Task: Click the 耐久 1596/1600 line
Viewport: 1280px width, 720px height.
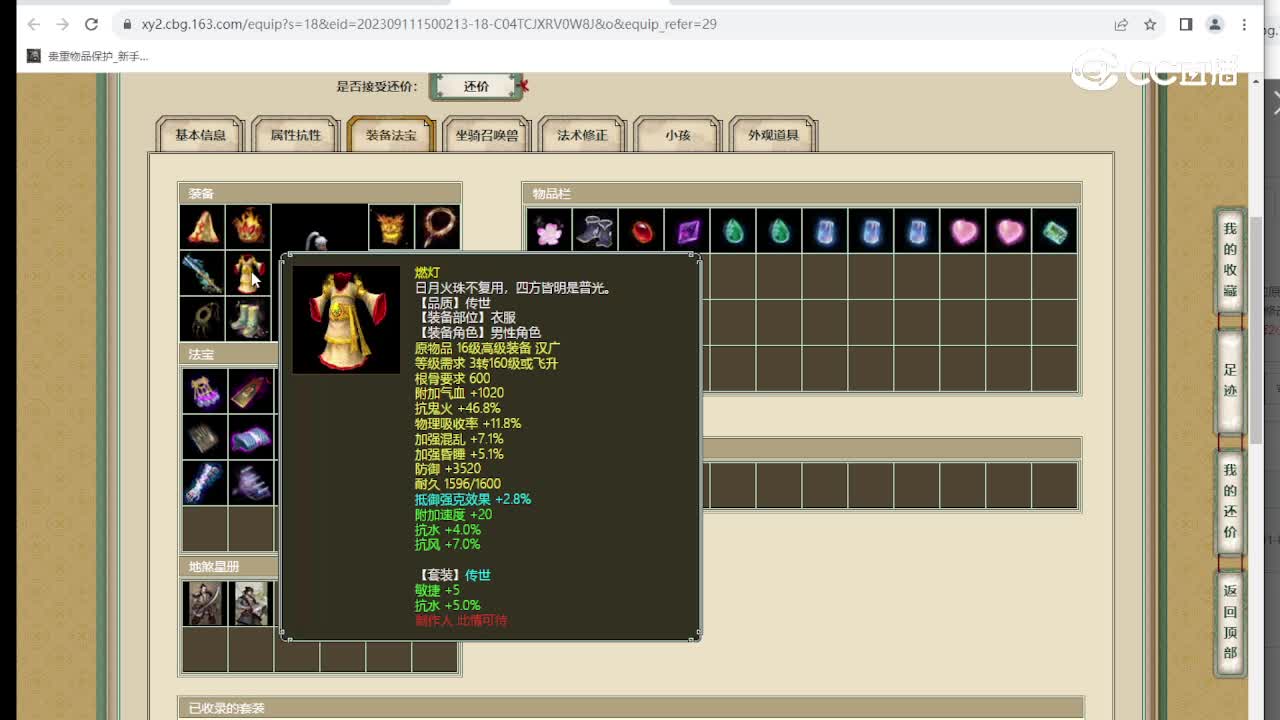Action: point(458,483)
